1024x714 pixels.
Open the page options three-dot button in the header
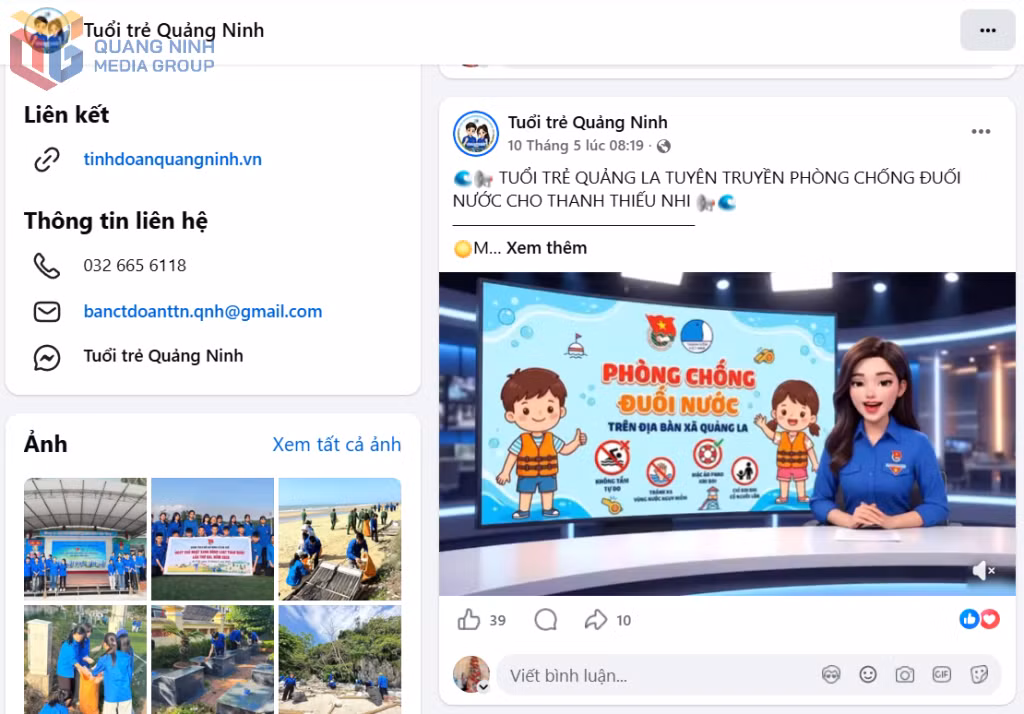(987, 30)
